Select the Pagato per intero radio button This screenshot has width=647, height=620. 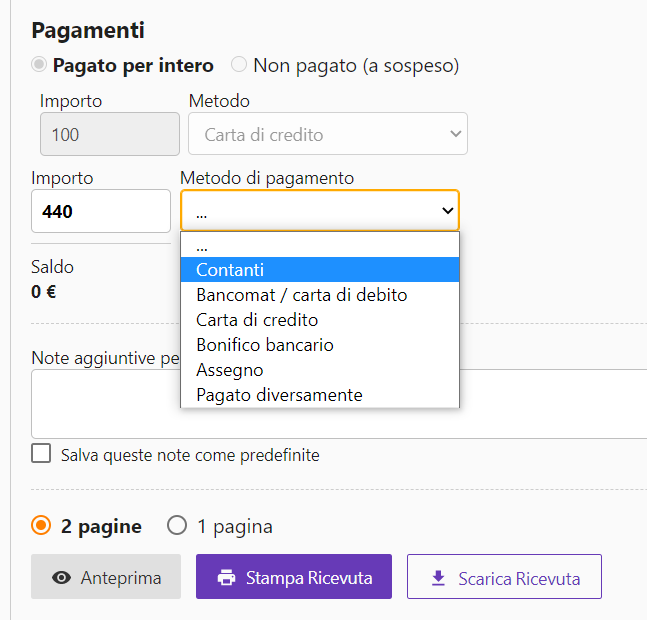tap(40, 65)
